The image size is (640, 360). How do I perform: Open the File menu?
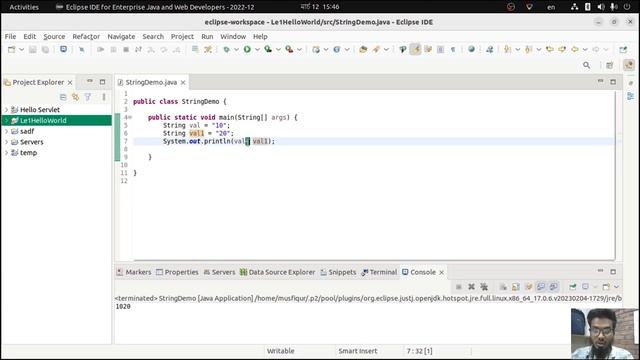click(10, 36)
